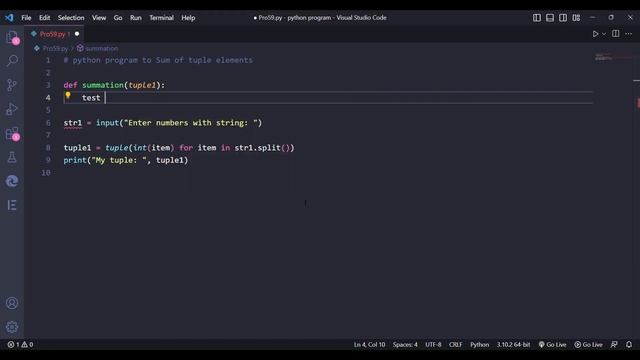Open the Selection menu
Viewport: 640px width, 360px height.
71,18
